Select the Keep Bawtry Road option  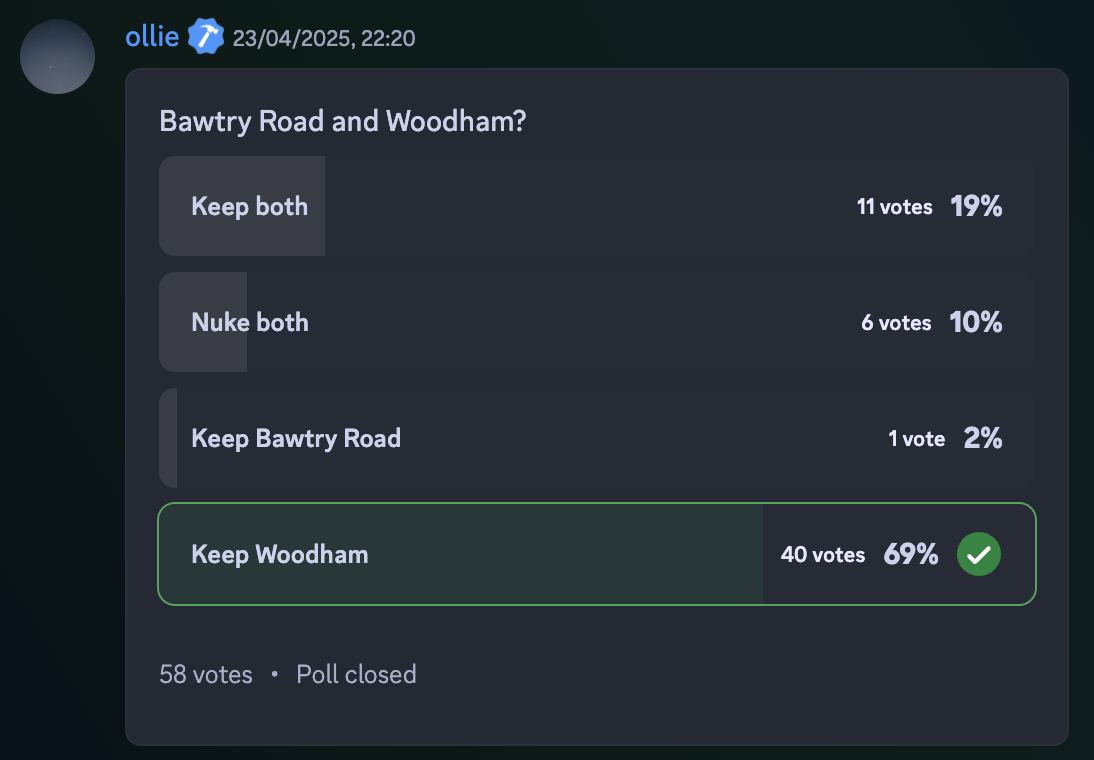[x=597, y=438]
